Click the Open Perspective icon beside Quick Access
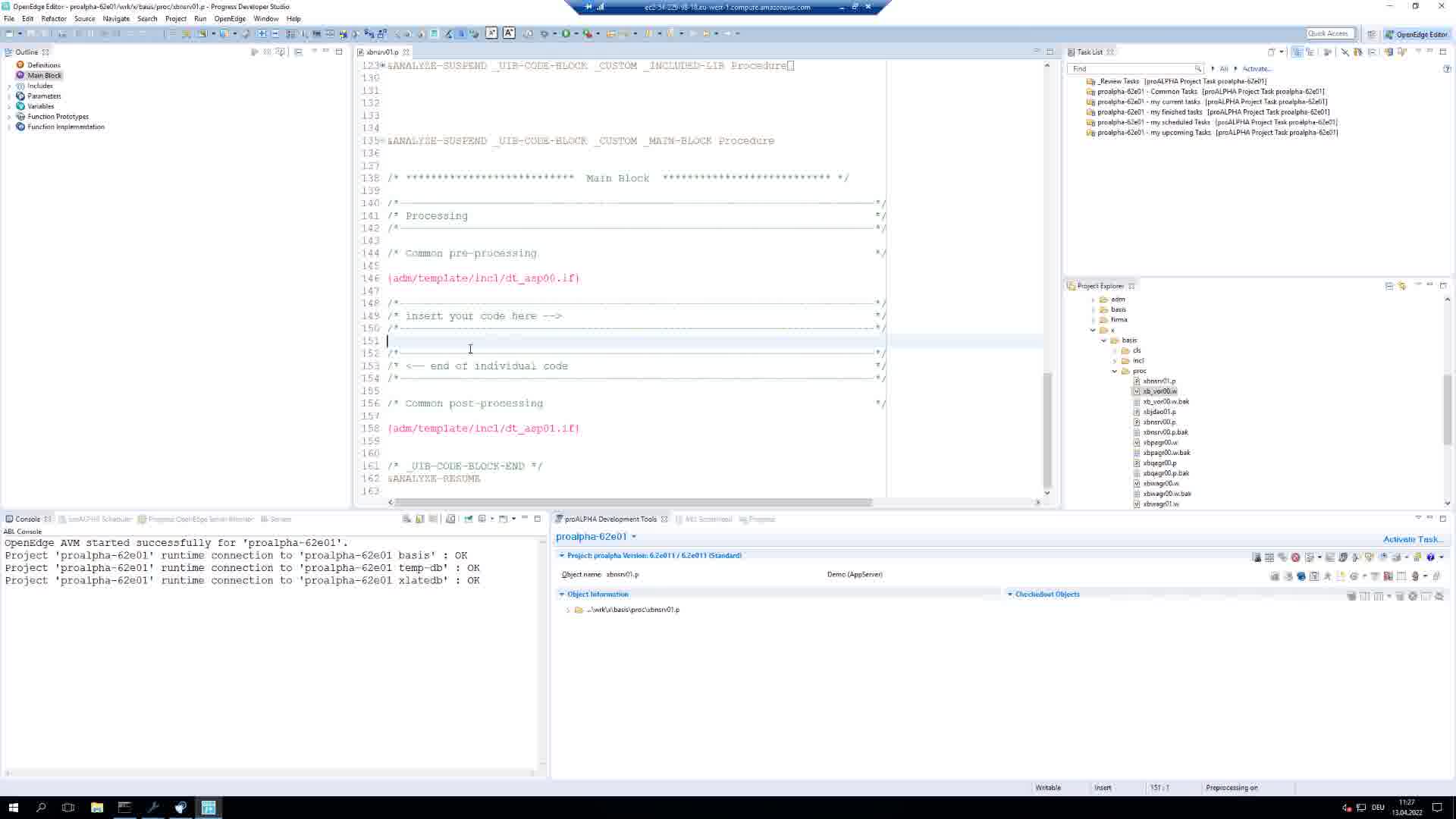1456x819 pixels. (1372, 34)
